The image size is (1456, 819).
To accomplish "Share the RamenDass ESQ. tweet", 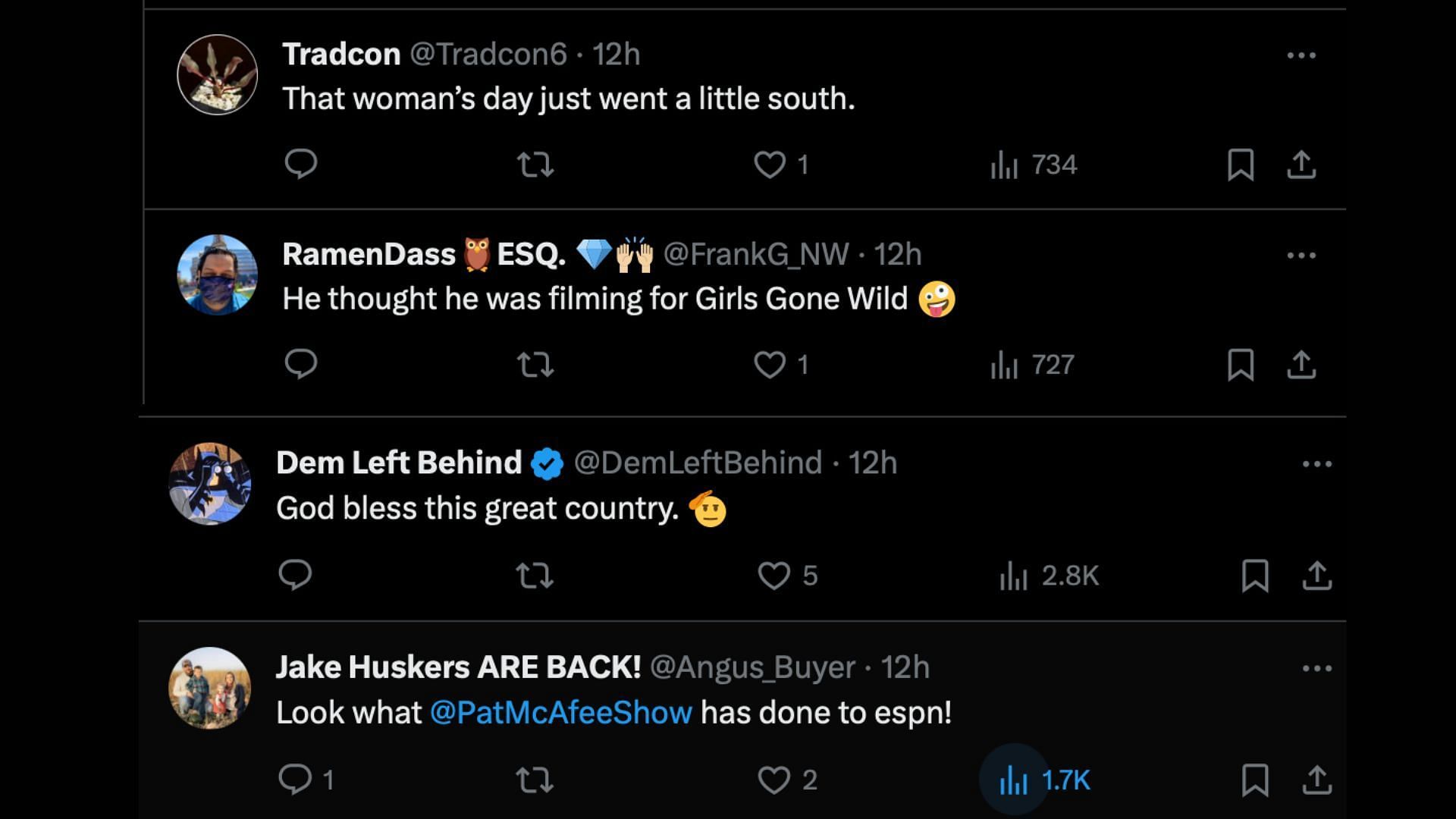I will click(x=1301, y=365).
